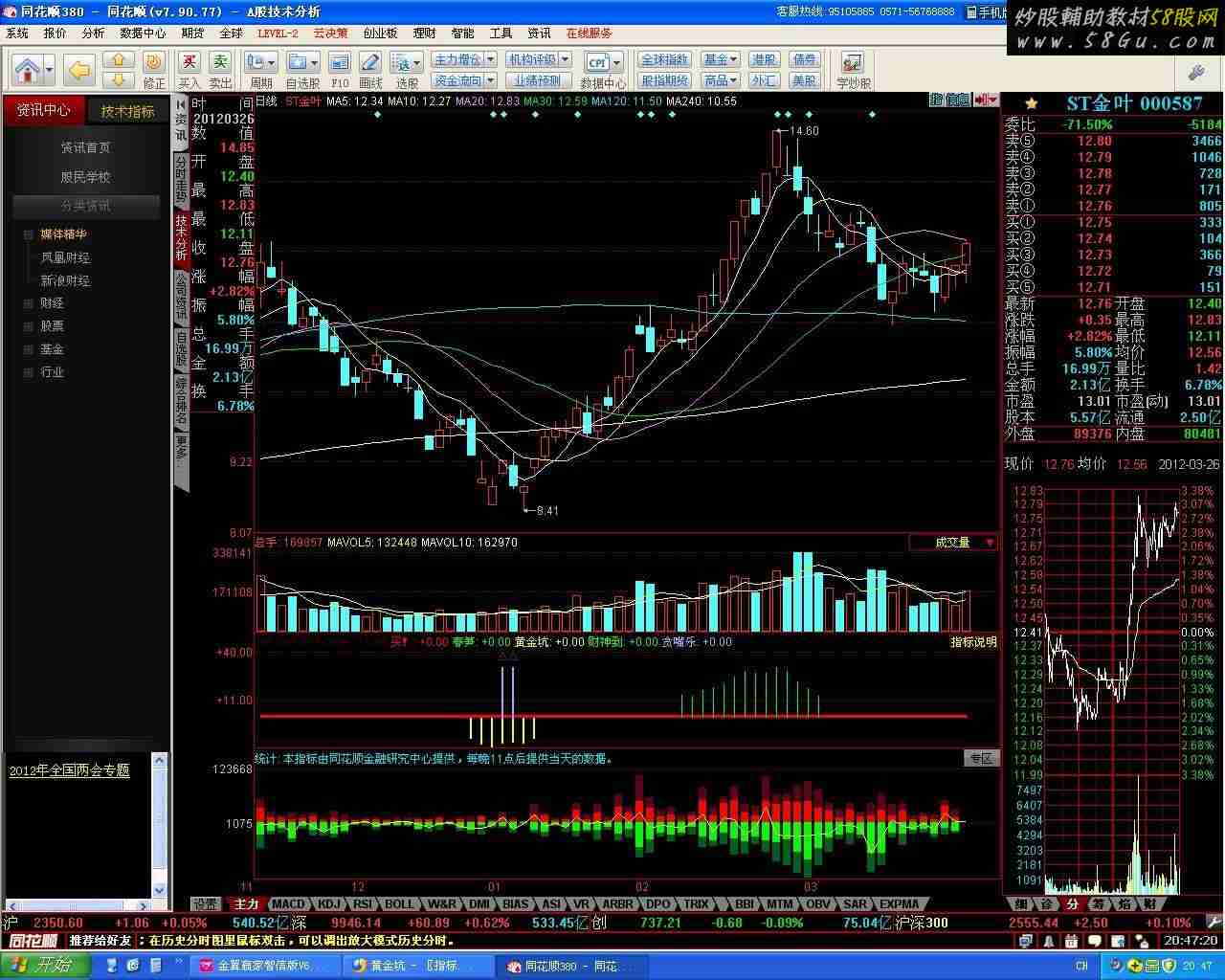Click the 选股 stock picker icon

click(x=406, y=70)
